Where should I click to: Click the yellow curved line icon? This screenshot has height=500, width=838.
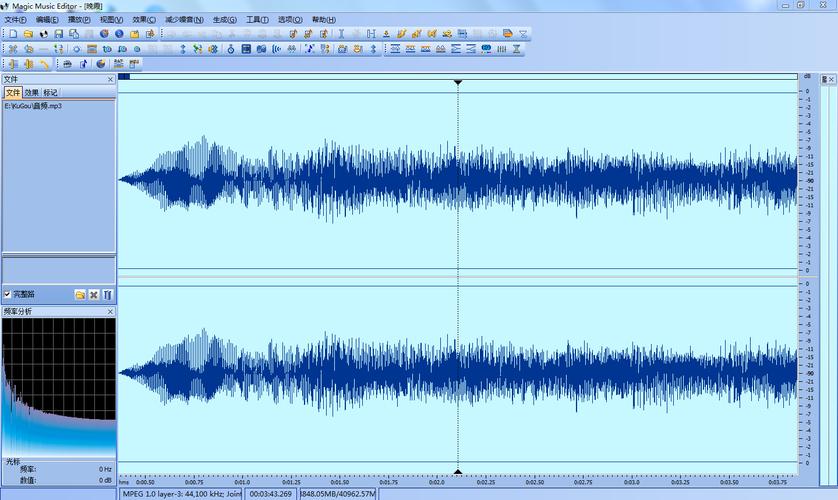pos(45,64)
